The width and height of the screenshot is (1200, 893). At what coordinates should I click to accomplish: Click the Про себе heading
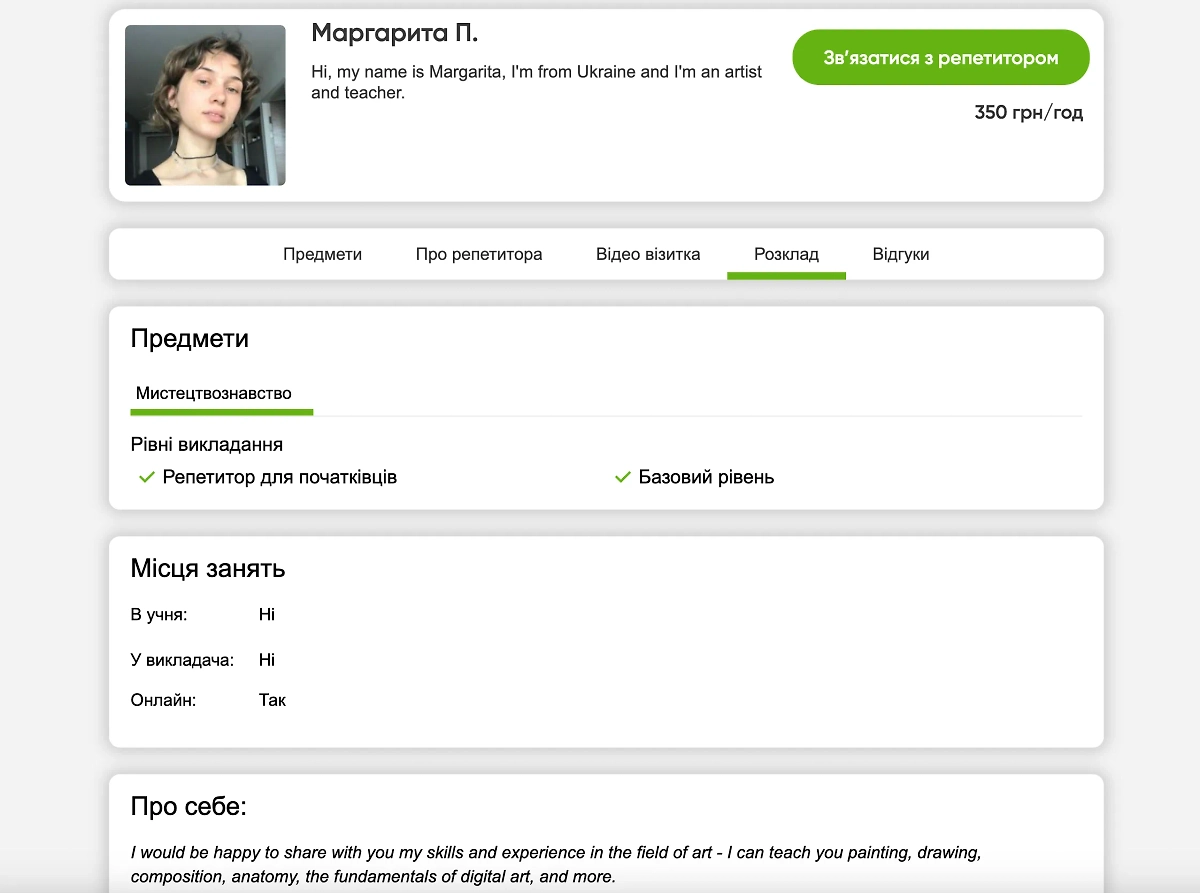click(x=188, y=807)
